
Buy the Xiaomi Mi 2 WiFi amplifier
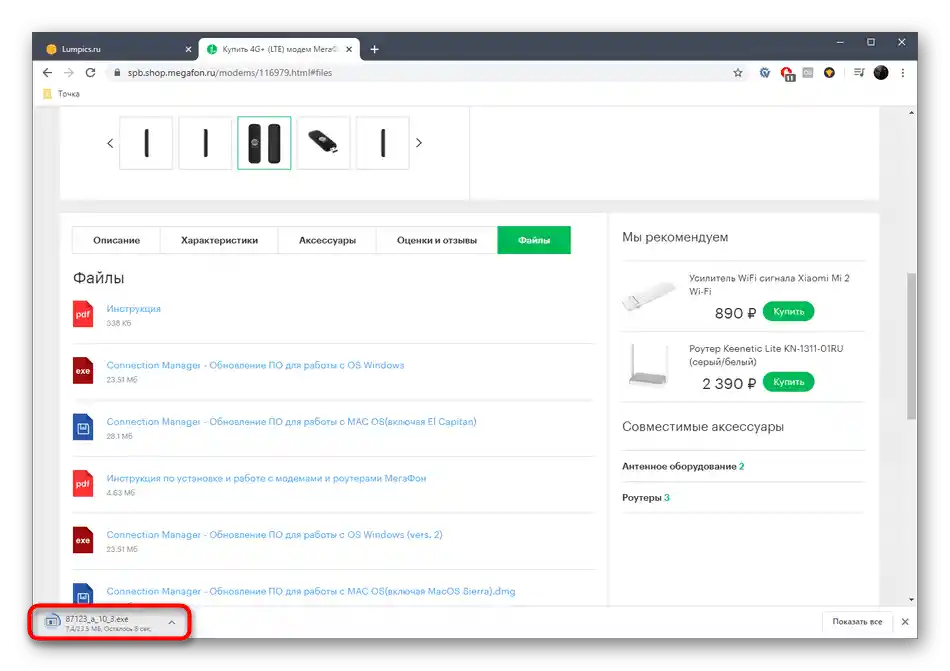[788, 311]
